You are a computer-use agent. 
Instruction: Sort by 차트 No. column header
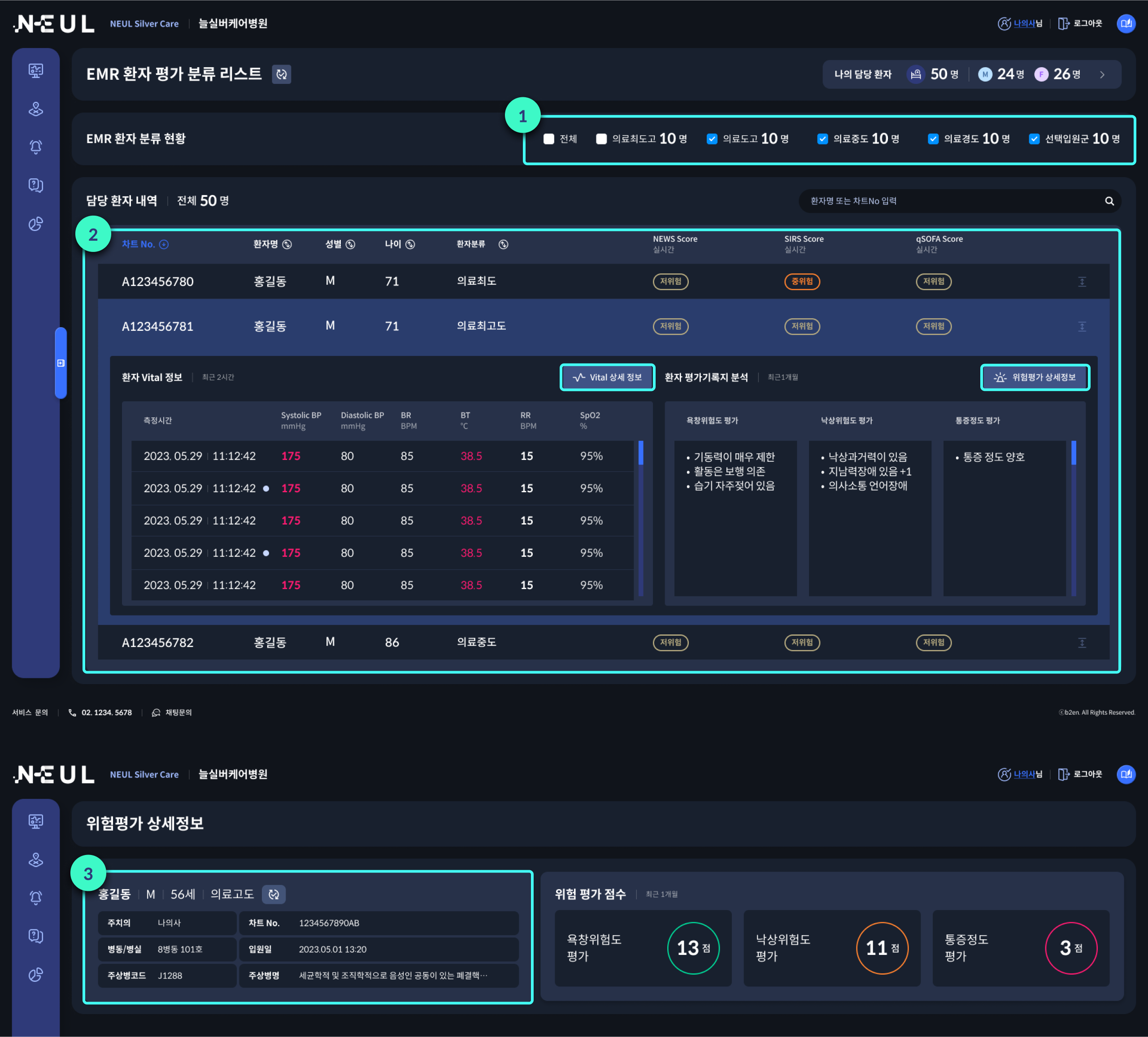(x=145, y=244)
